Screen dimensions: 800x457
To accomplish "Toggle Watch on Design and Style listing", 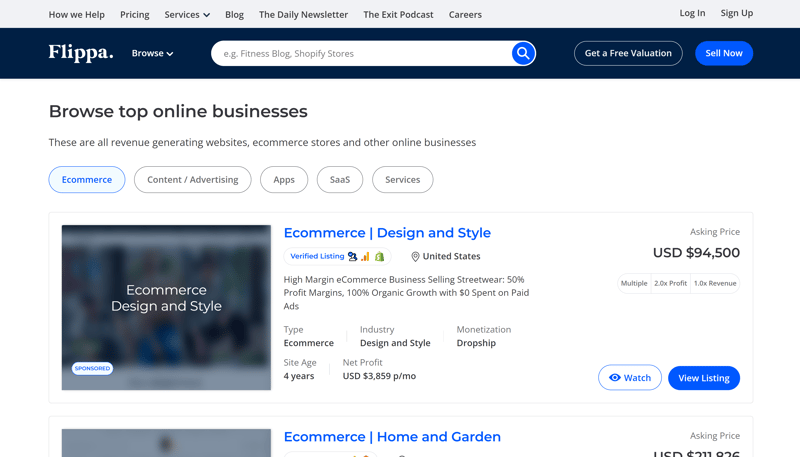I will click(x=629, y=378).
